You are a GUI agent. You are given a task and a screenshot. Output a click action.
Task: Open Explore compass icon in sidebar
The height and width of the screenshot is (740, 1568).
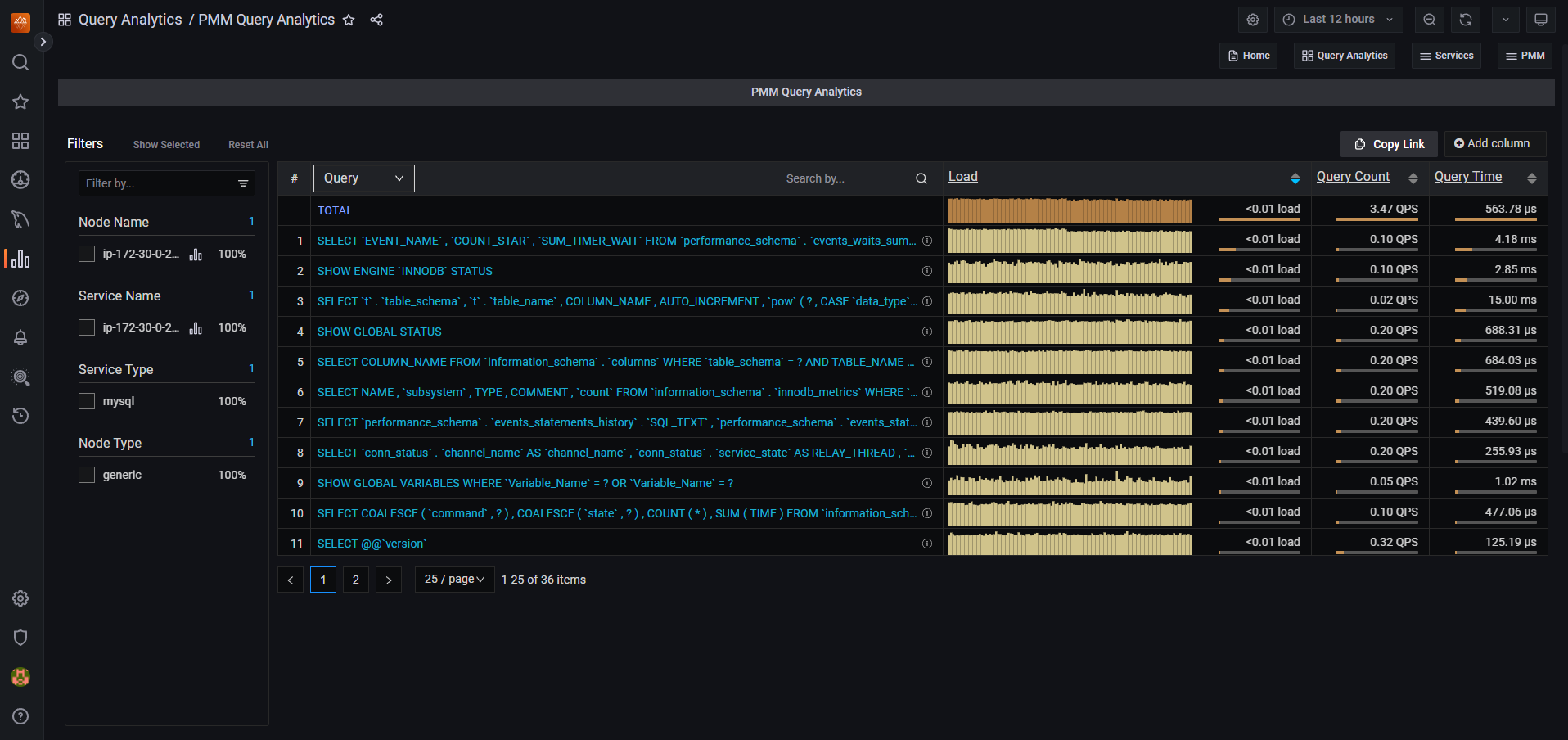[20, 298]
